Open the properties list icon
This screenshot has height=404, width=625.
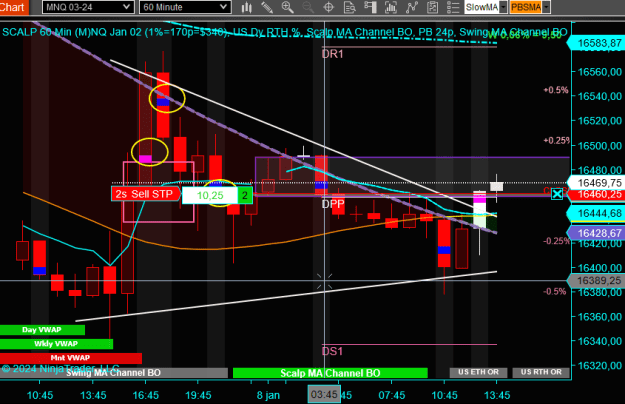pos(453,7)
